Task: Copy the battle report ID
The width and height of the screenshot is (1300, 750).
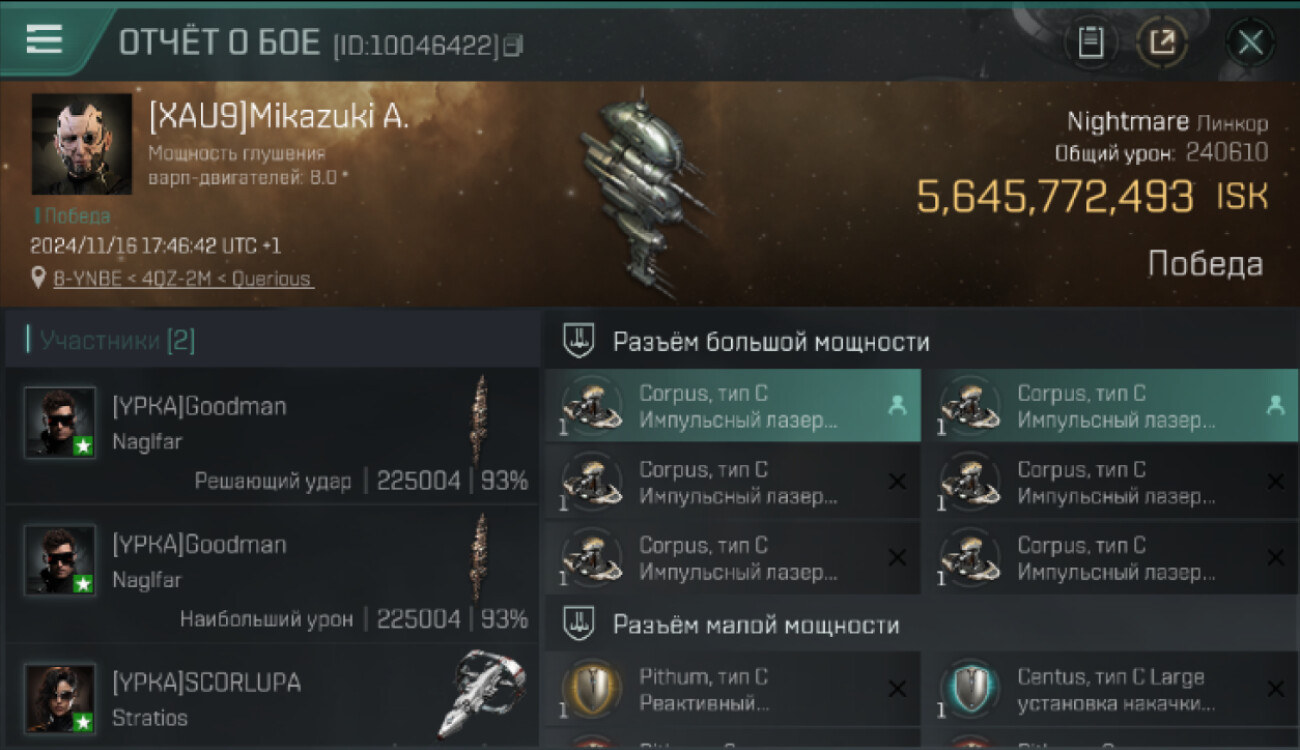Action: click(513, 45)
